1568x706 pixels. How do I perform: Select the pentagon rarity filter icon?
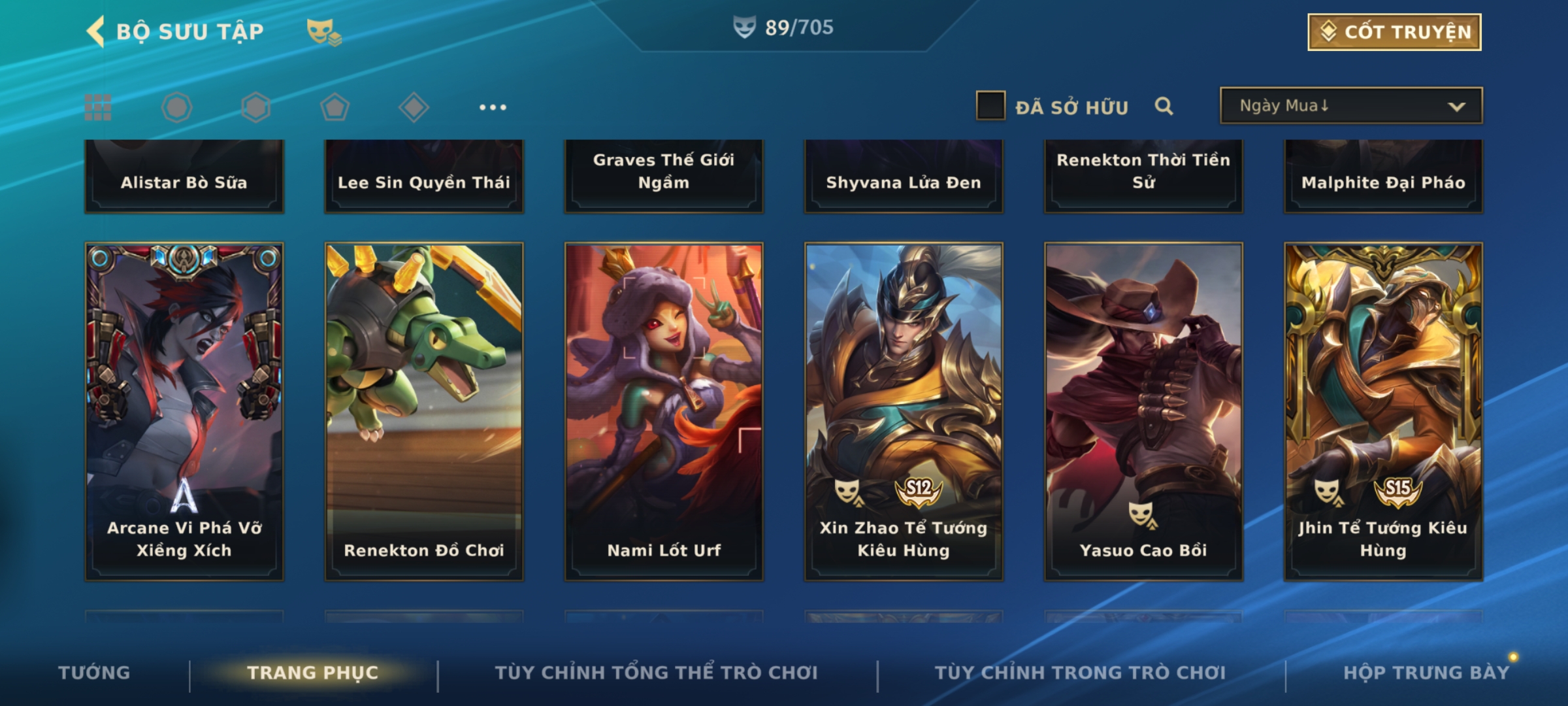[335, 107]
